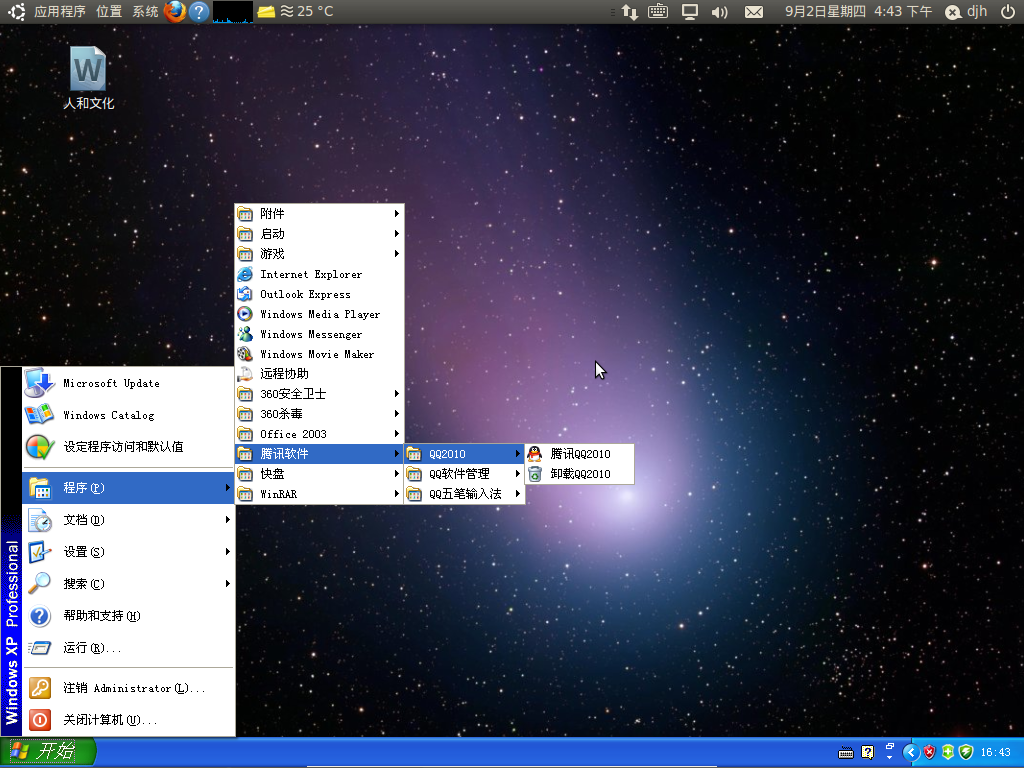Launch 腾讯QQ2010 penguin item
Viewport: 1024px width, 768px height.
[579, 454]
